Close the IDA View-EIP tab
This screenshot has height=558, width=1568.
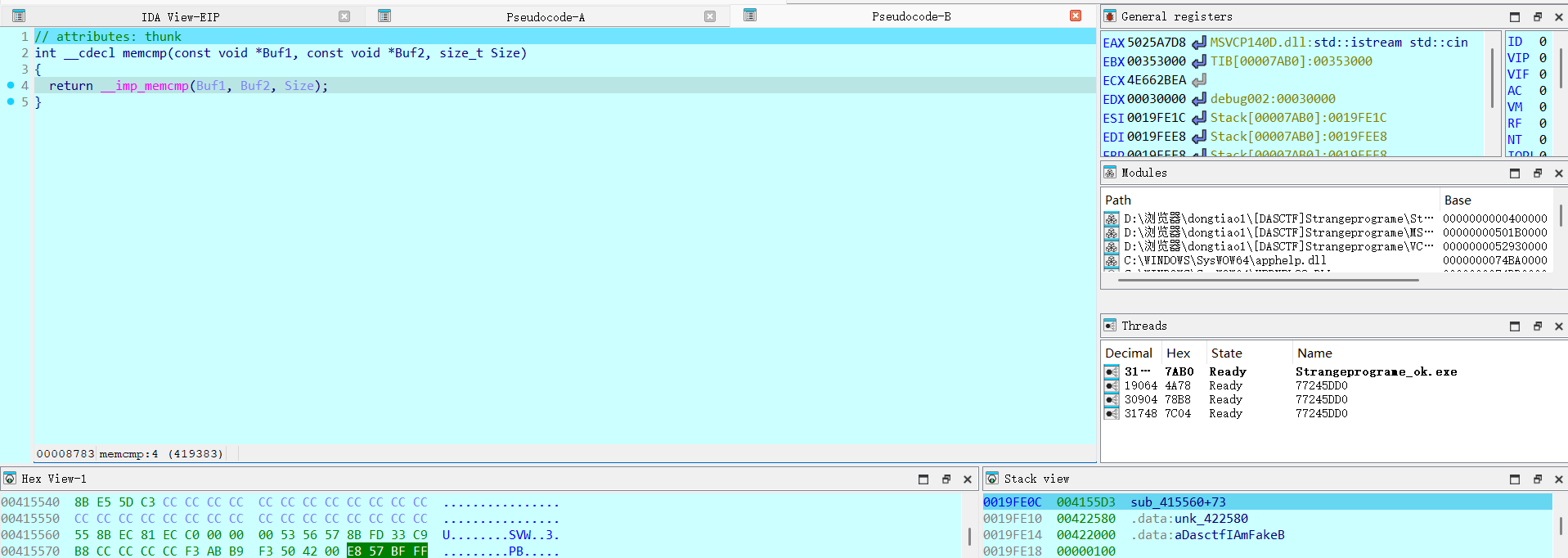[344, 16]
